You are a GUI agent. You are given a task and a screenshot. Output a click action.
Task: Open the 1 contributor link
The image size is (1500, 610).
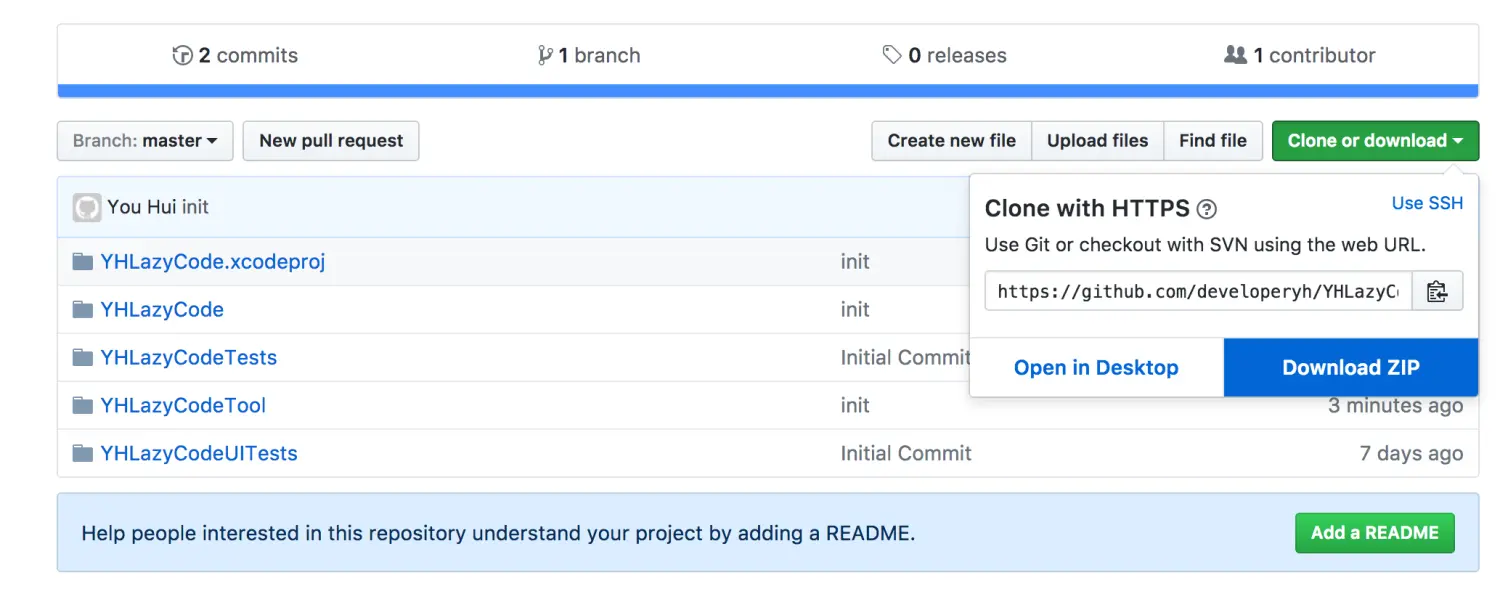coord(1300,56)
